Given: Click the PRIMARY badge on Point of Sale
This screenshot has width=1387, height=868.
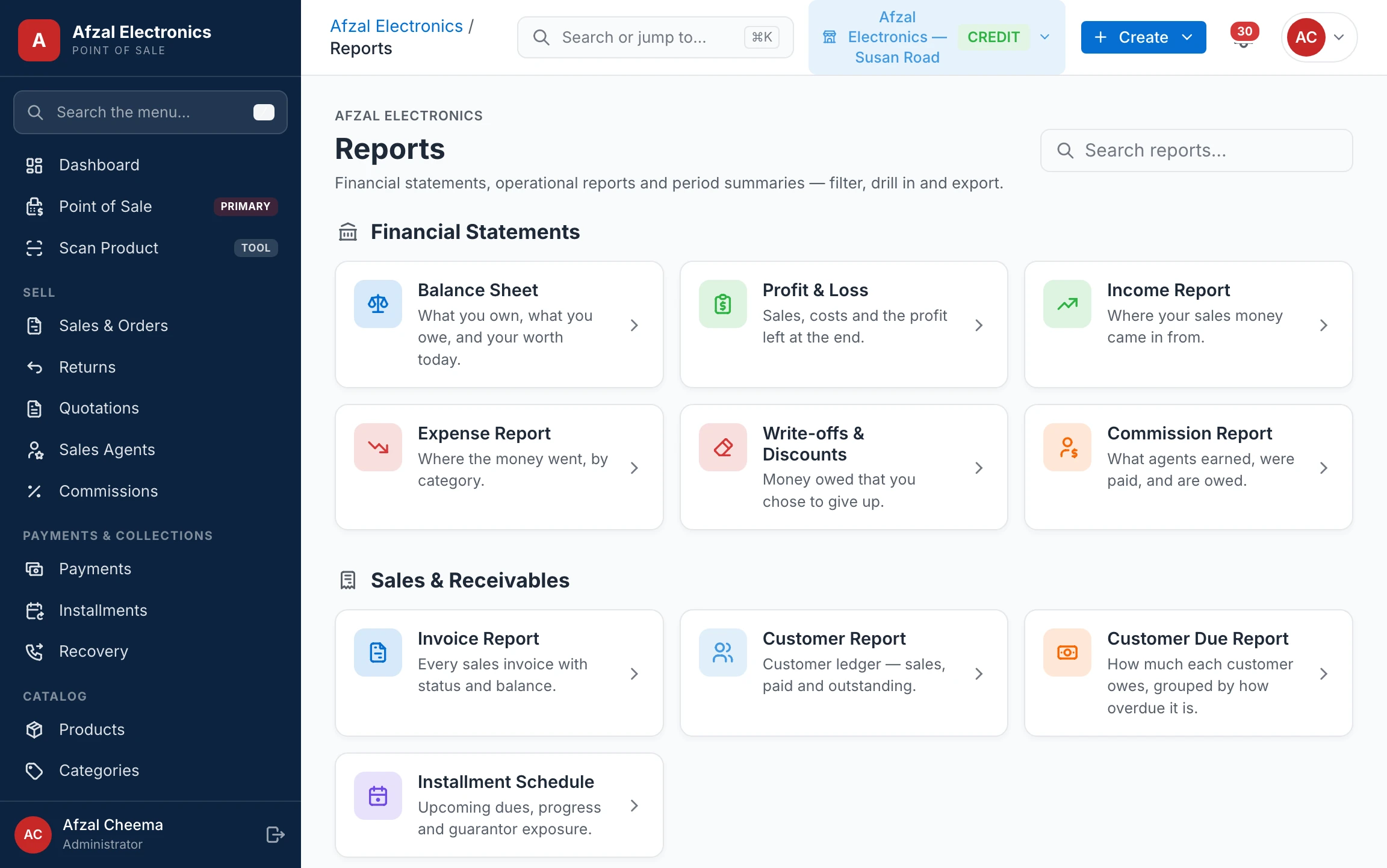Looking at the screenshot, I should (x=245, y=206).
